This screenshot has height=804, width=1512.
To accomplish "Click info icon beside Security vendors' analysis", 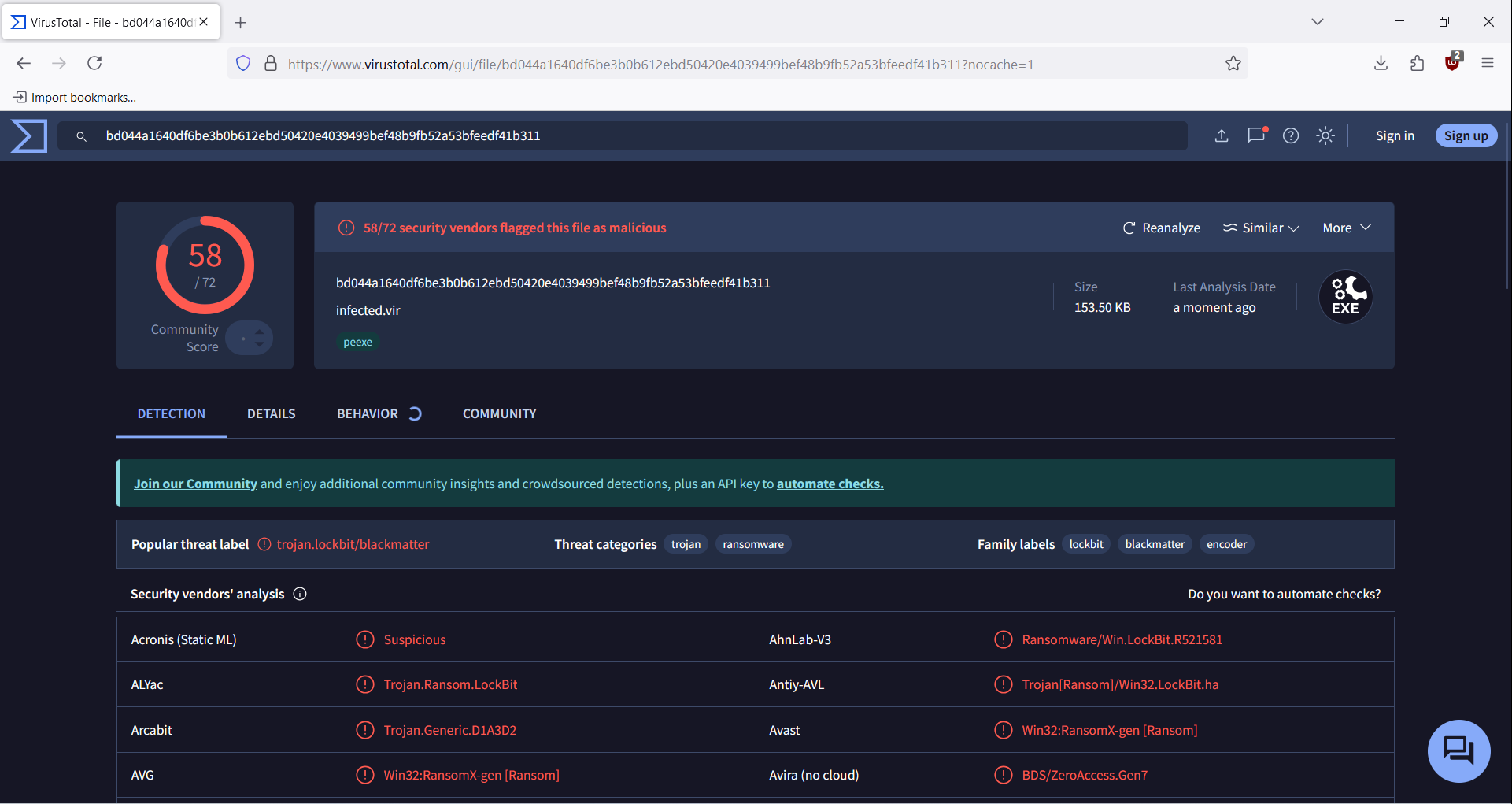I will pos(300,594).
